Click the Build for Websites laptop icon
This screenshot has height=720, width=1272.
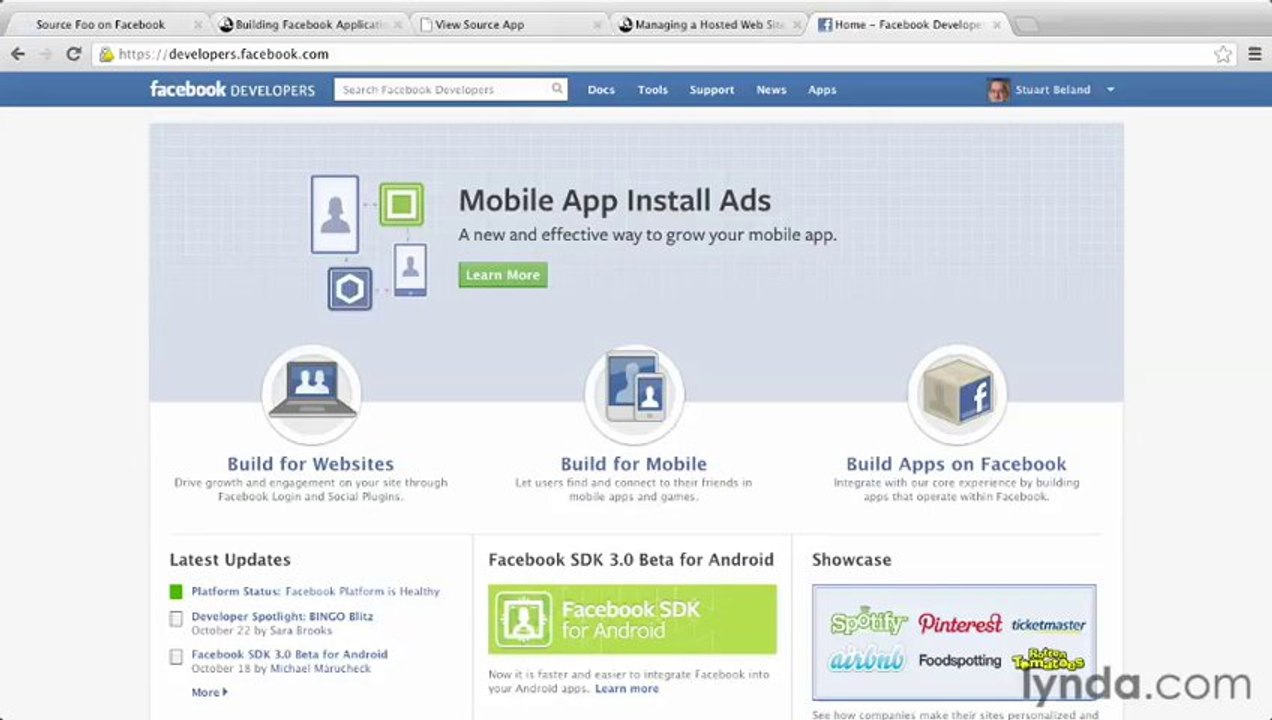(312, 394)
